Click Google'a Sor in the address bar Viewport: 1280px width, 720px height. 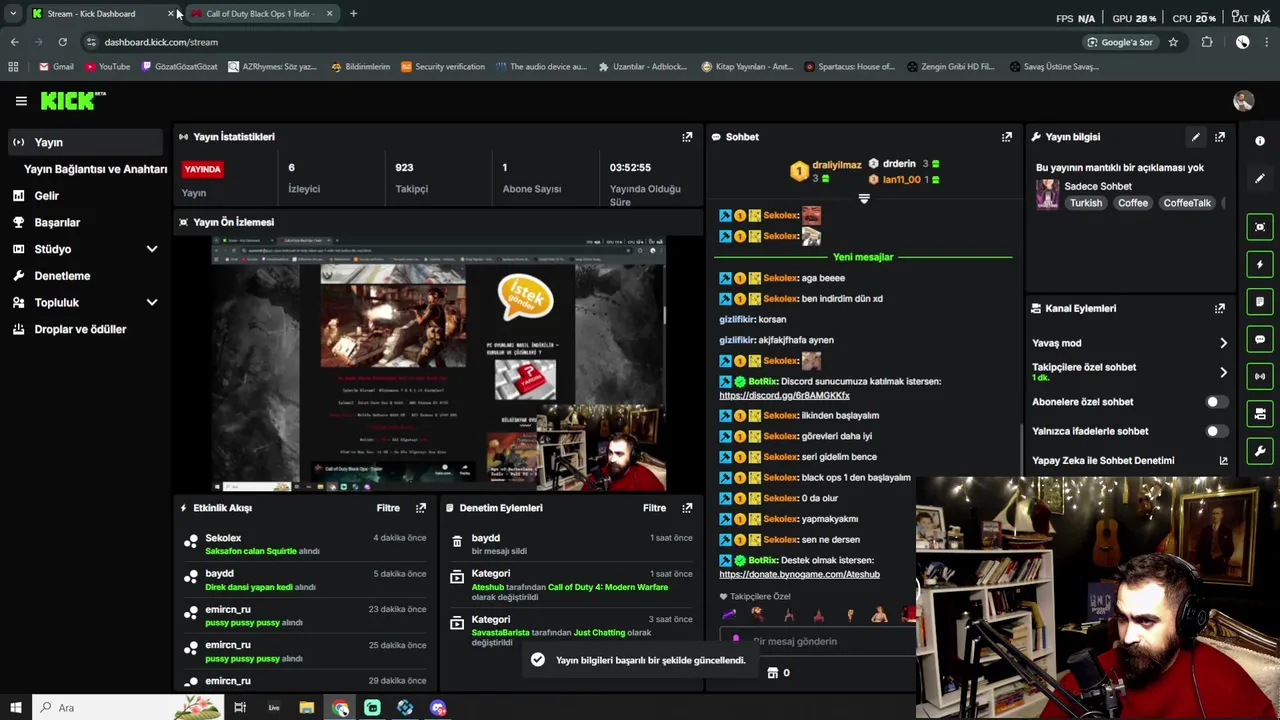coord(1120,42)
